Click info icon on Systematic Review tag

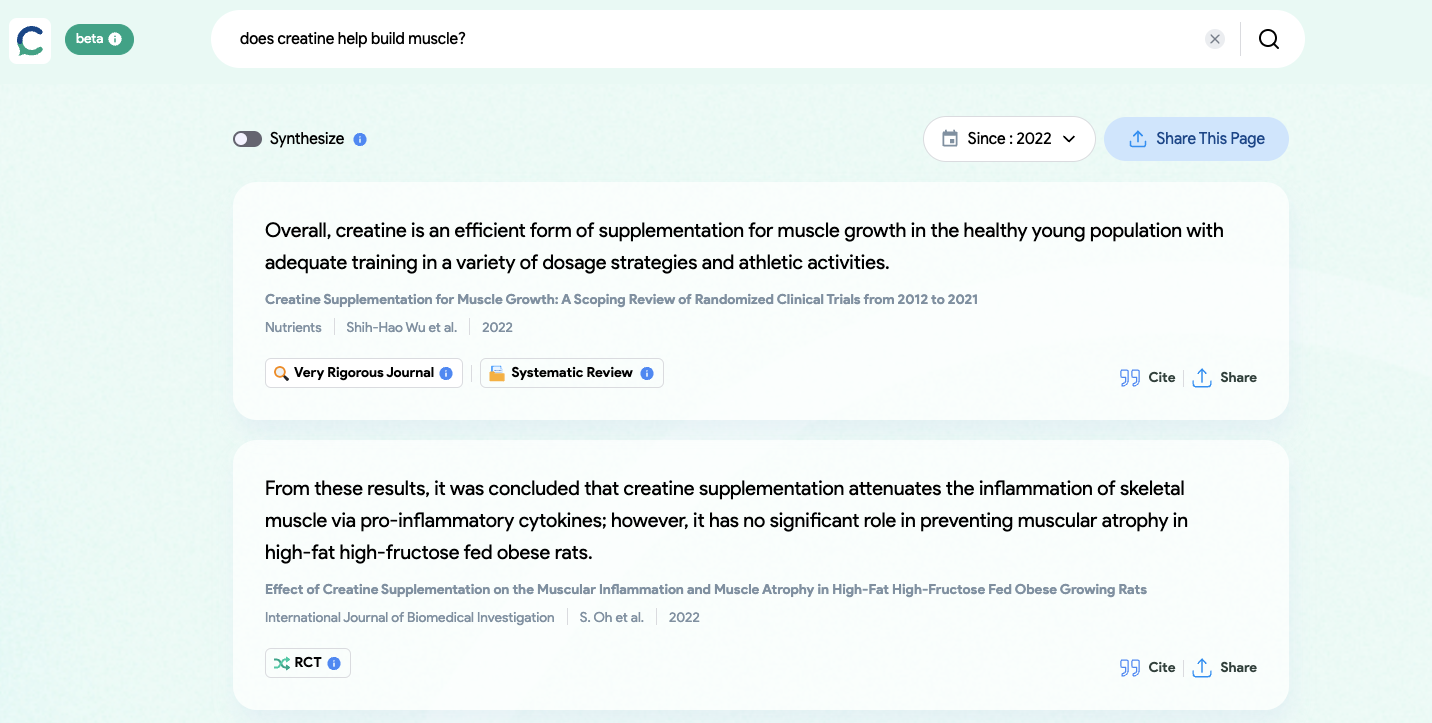(647, 373)
